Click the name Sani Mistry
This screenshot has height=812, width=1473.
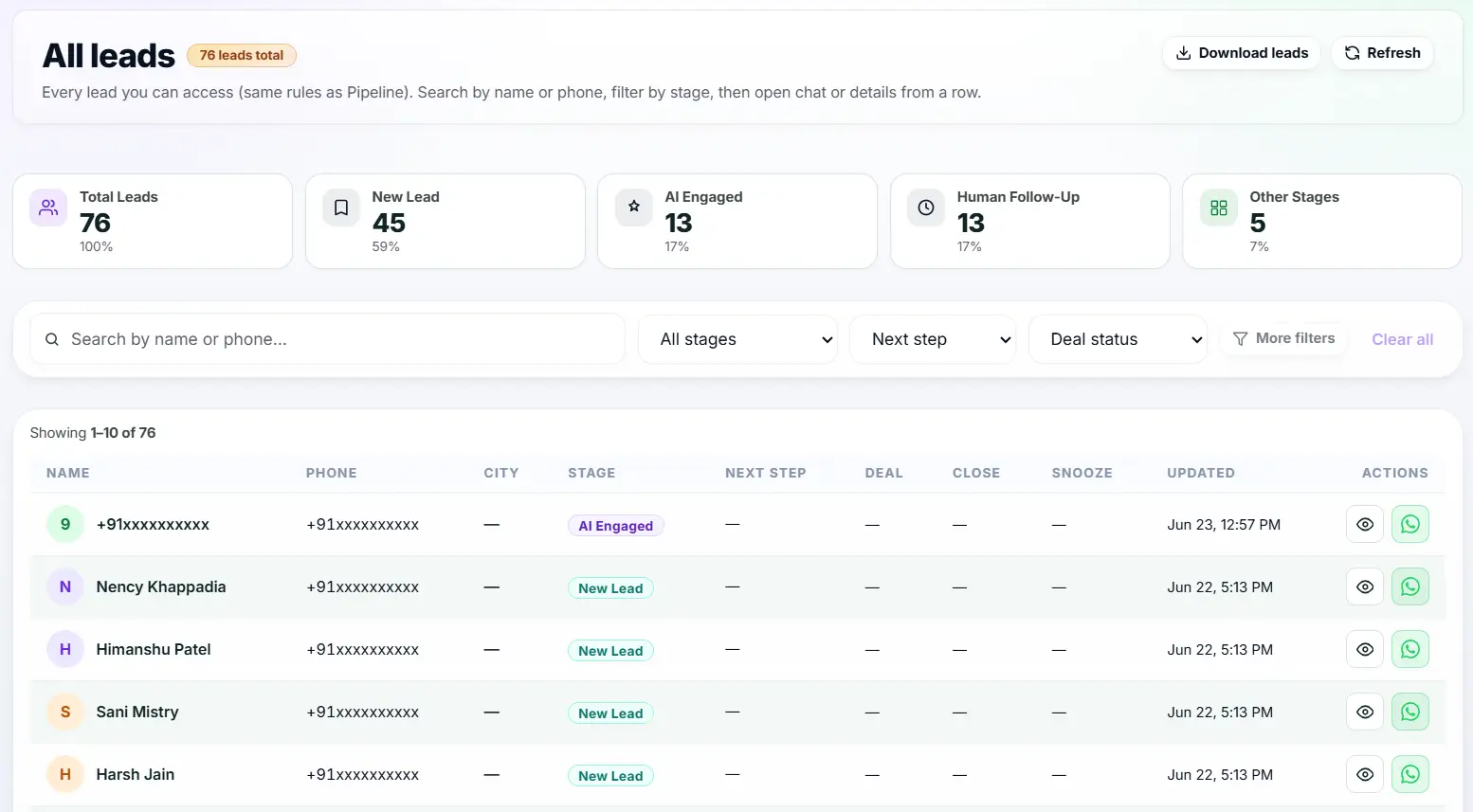137,712
